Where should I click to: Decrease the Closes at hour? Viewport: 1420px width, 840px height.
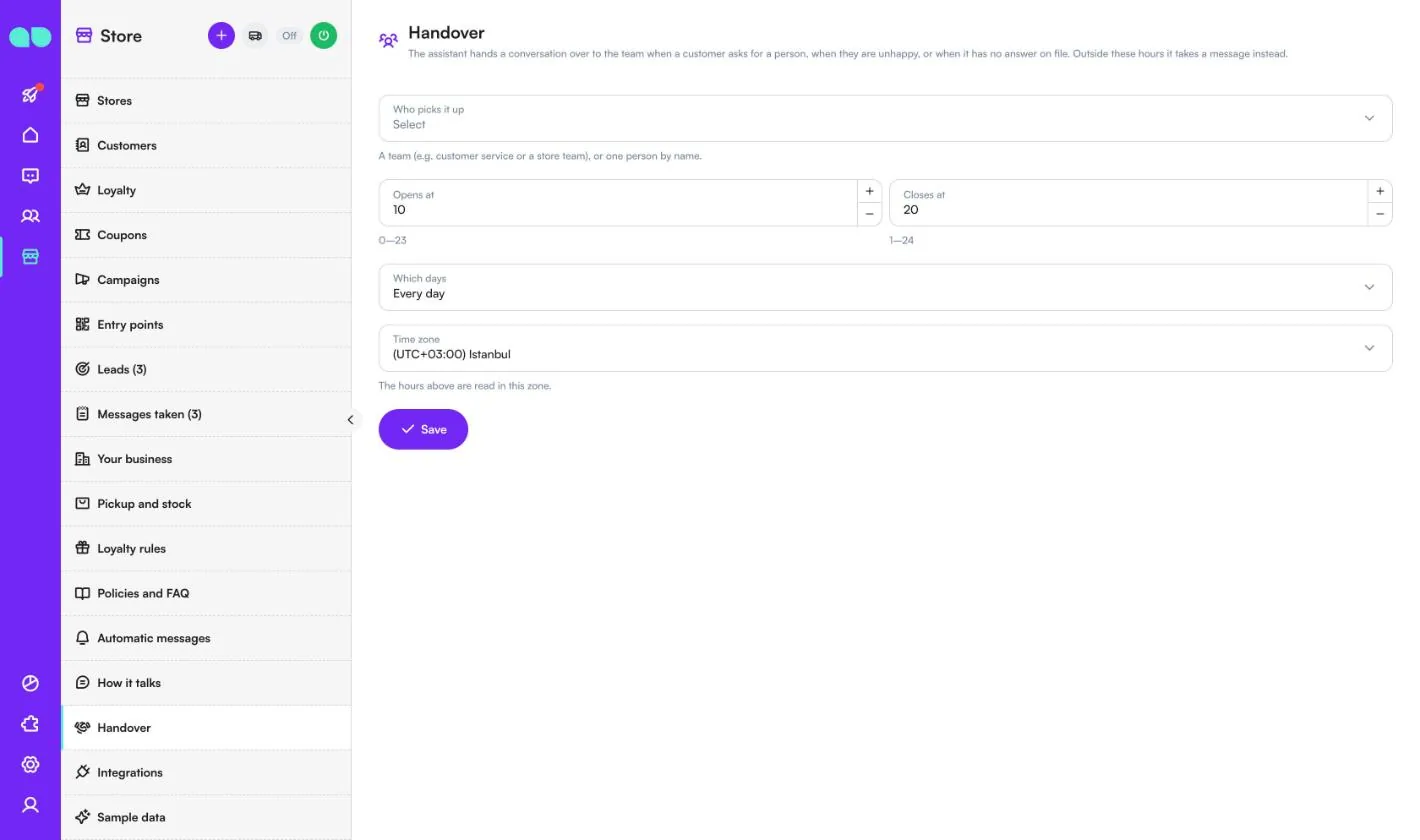pos(1380,214)
